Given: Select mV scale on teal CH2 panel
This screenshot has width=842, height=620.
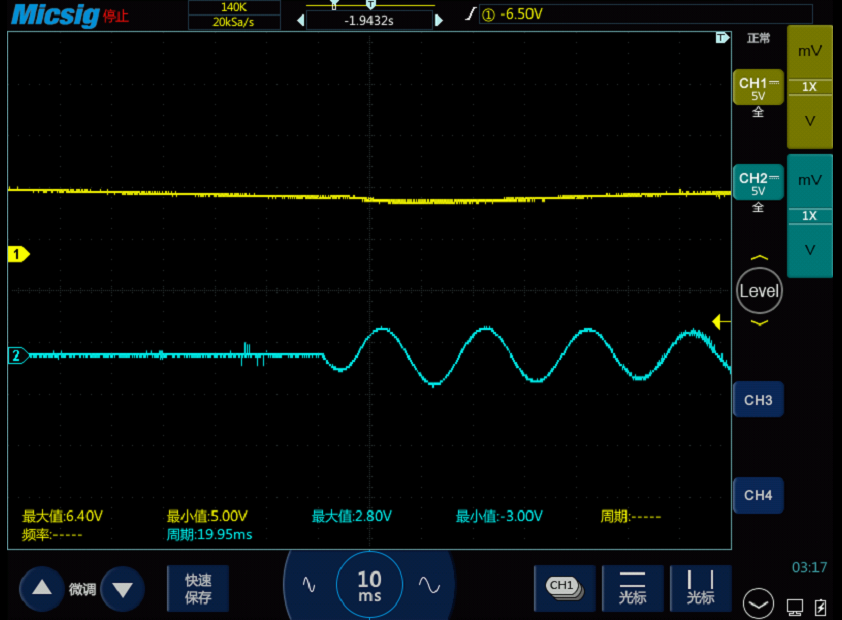Looking at the screenshot, I should (810, 180).
